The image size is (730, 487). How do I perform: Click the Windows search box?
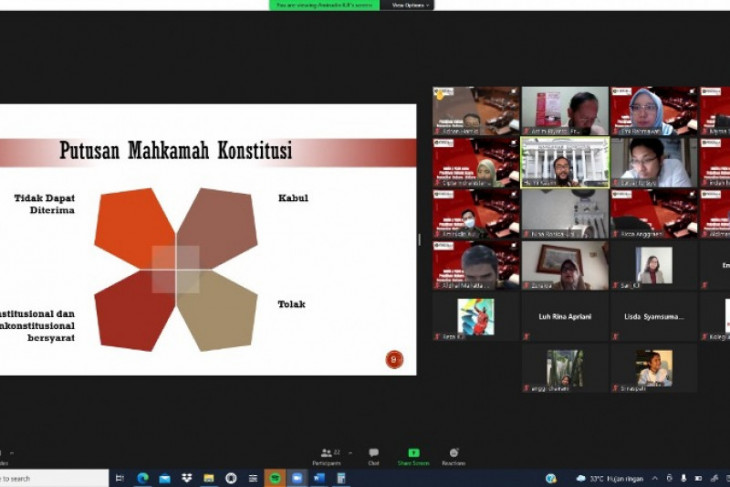[54, 478]
